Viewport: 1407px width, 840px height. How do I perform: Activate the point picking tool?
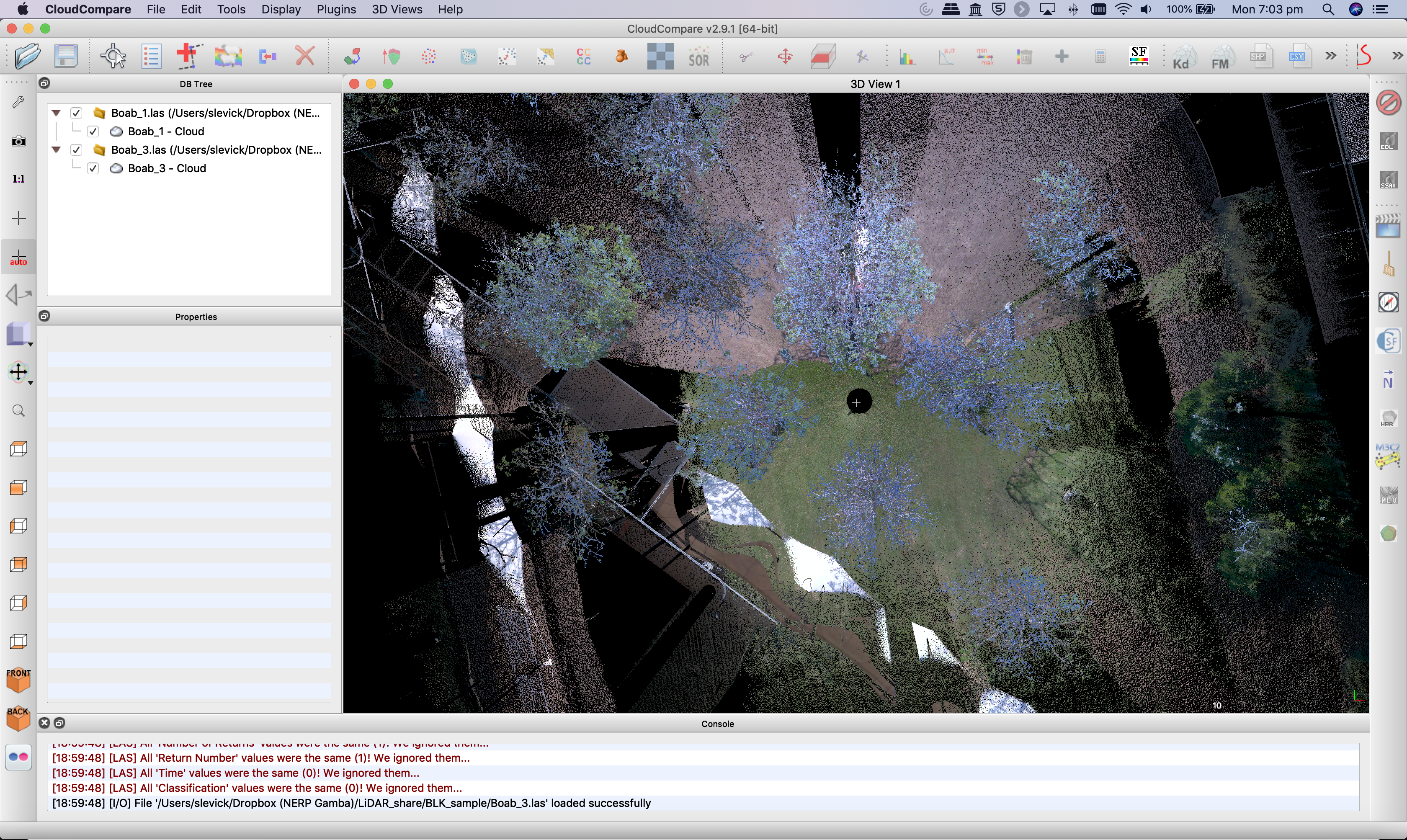[113, 56]
